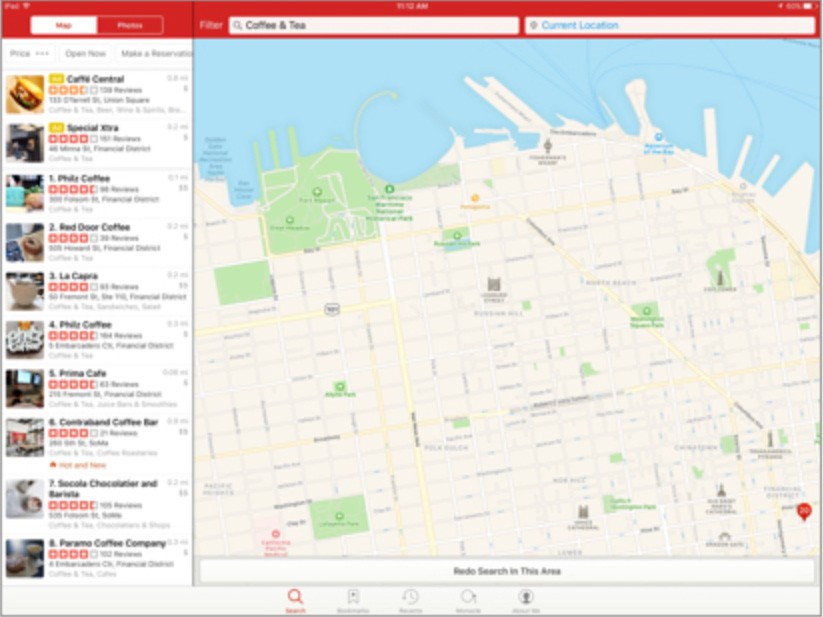Toggle the Make a Reservation filter
The width and height of the screenshot is (823, 617).
coord(154,54)
